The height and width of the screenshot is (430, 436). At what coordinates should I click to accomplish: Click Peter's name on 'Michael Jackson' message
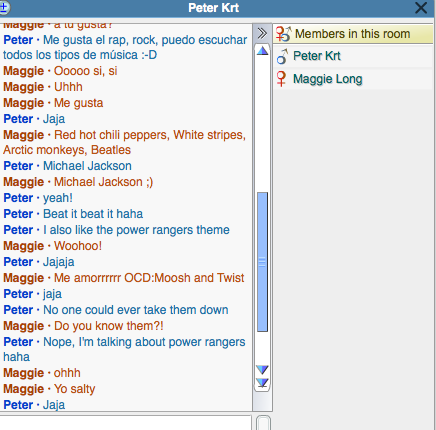(18, 166)
